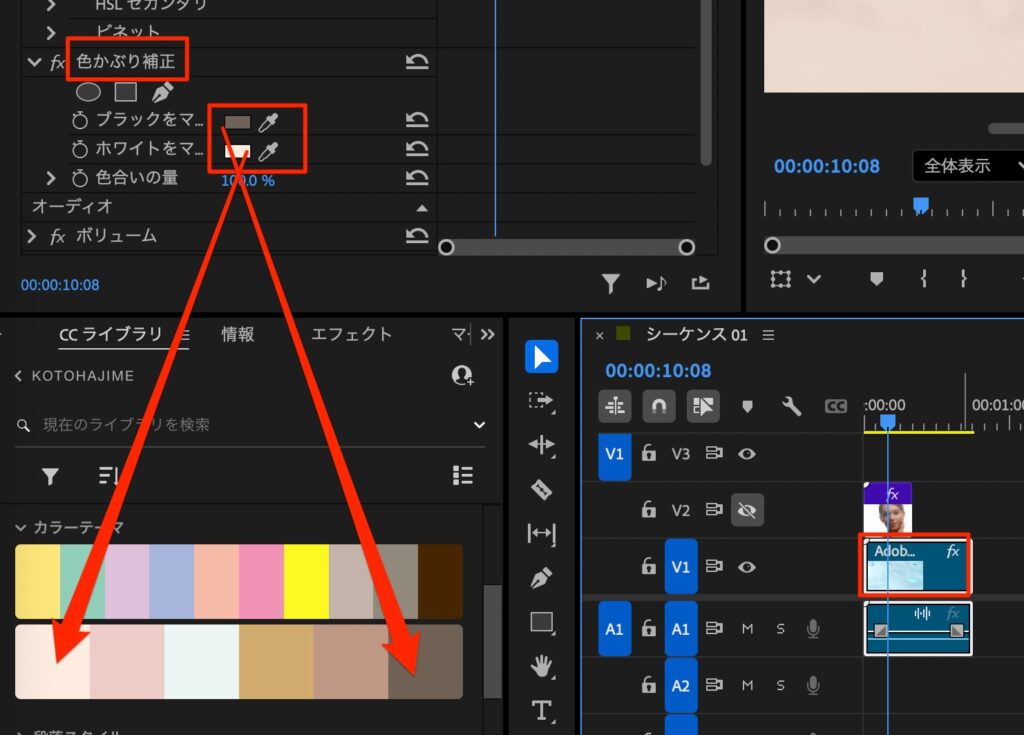This screenshot has height=735, width=1024.
Task: Select the Selection arrow tool
Action: pyautogui.click(x=541, y=357)
